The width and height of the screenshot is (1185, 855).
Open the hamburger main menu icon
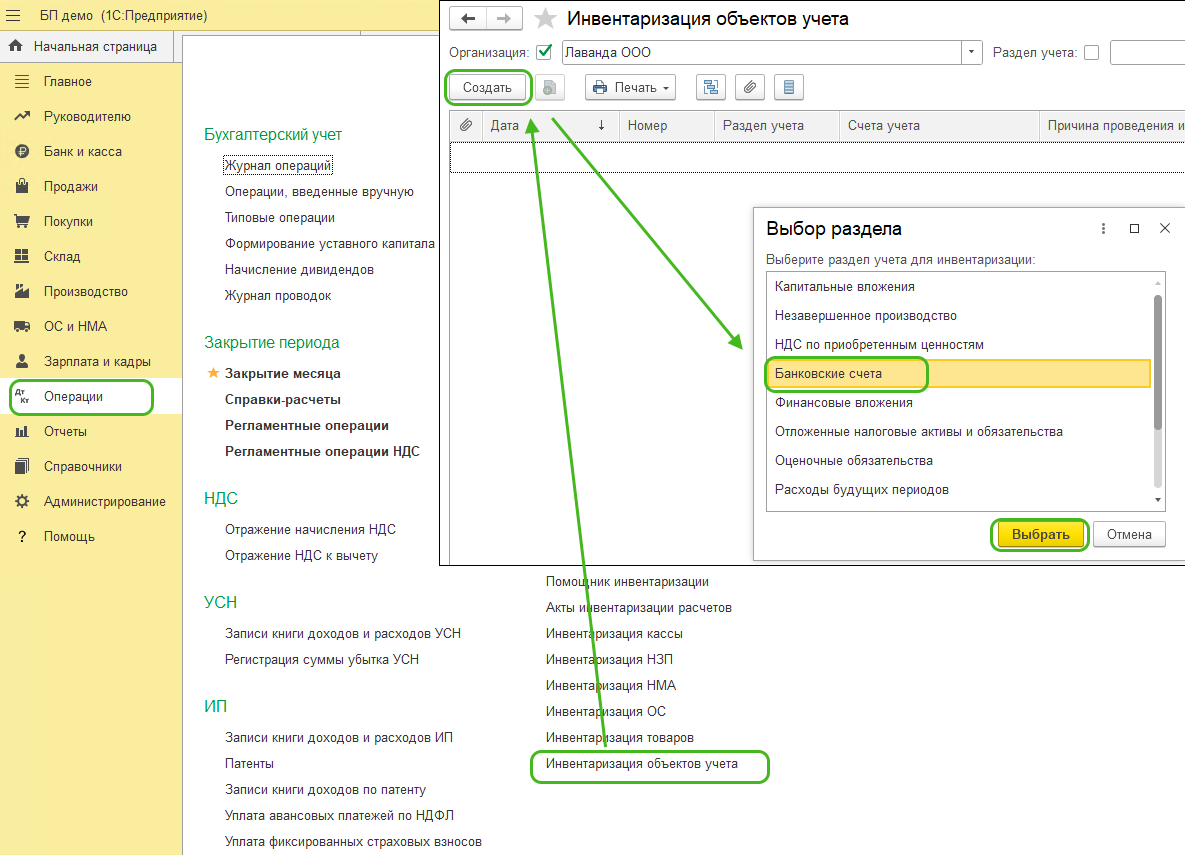[x=14, y=15]
